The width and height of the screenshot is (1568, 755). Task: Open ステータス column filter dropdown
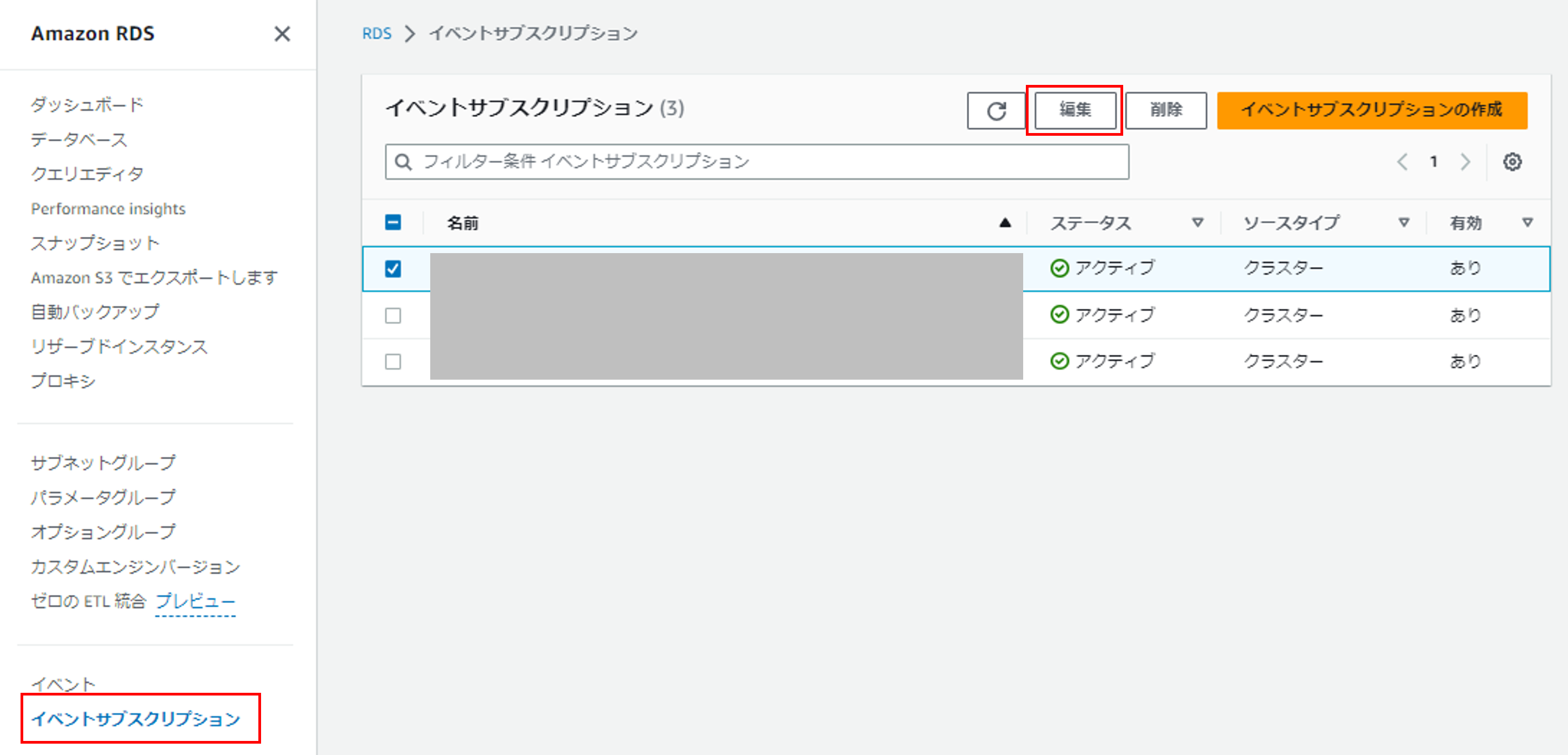(x=1198, y=222)
